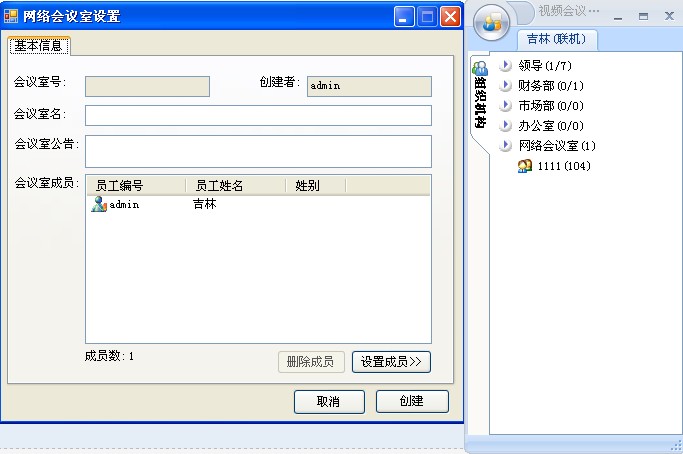Select 领导 (1/7) in the organization tree

point(545,65)
